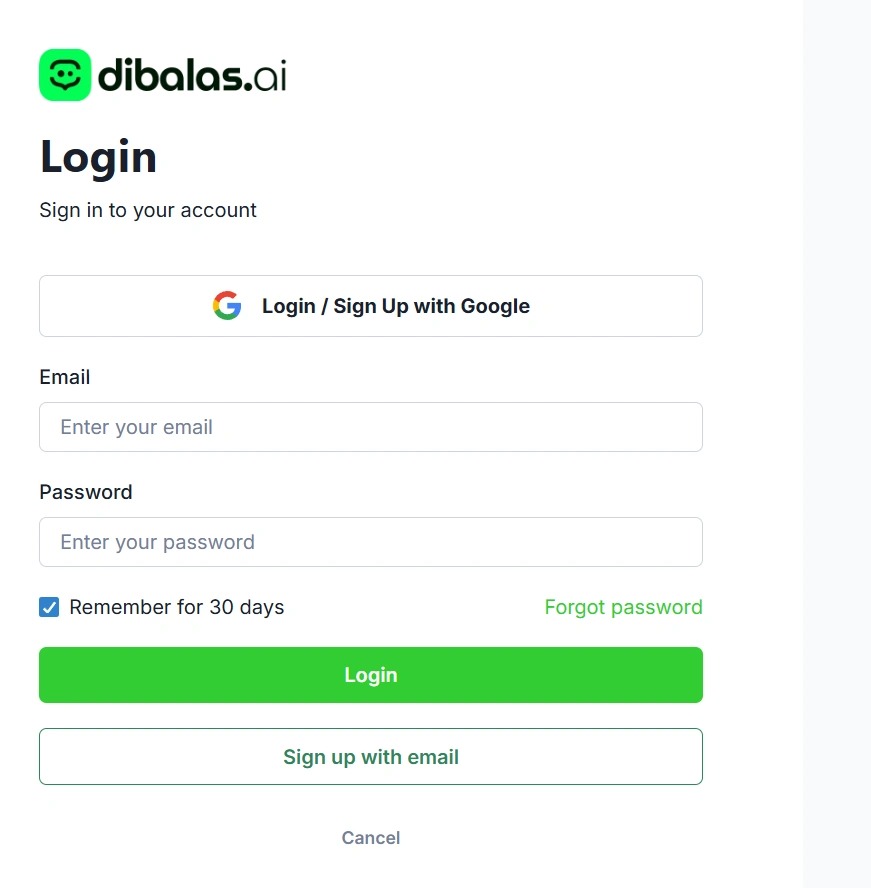The image size is (871, 888).
Task: Click the "Enter your password" placeholder text
Action: [x=158, y=542]
